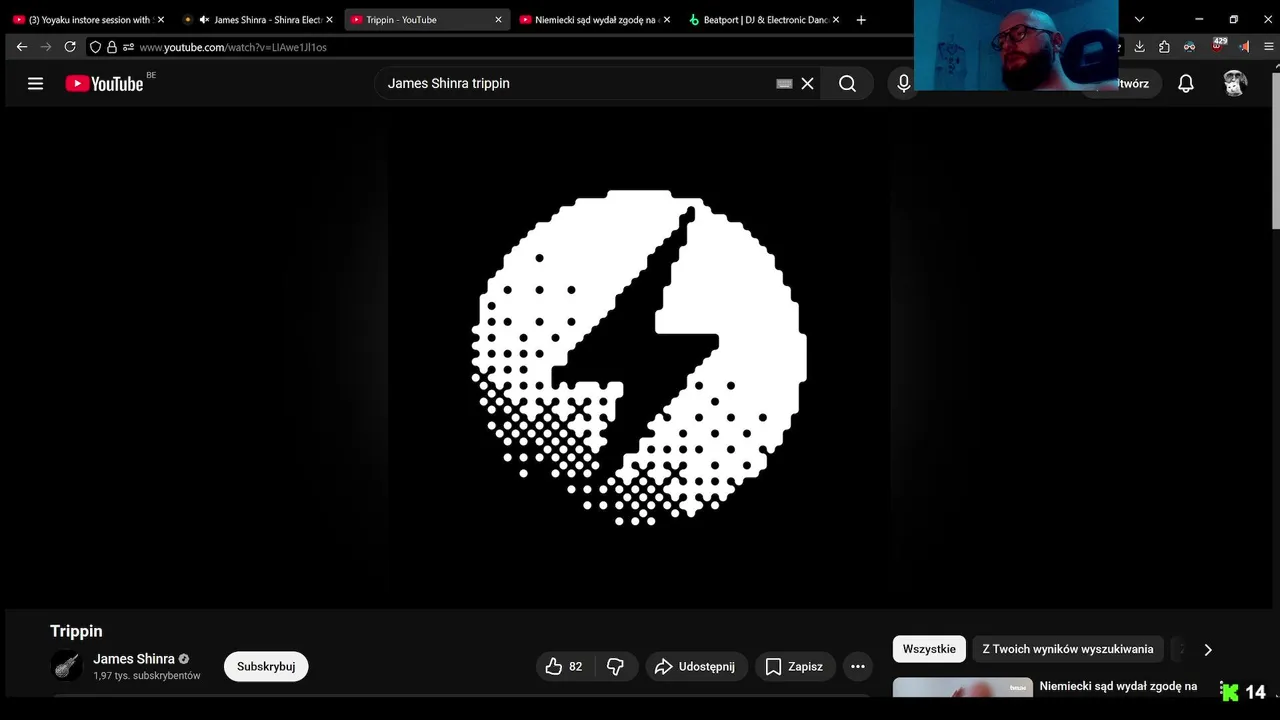The image size is (1280, 720).
Task: Close the Trippin - YouTube tab
Action: pos(498,20)
